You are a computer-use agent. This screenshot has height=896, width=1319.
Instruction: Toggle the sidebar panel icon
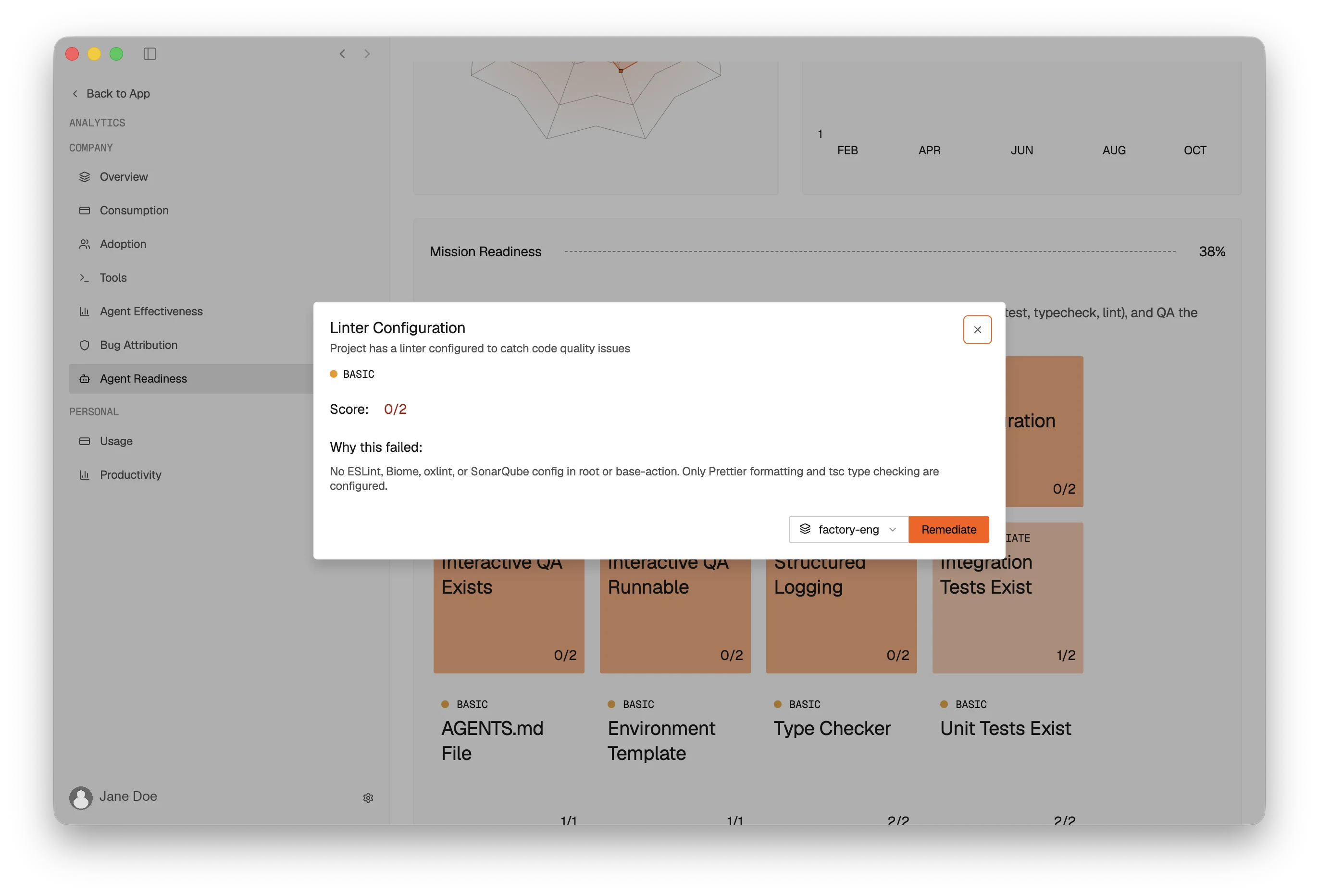(150, 54)
